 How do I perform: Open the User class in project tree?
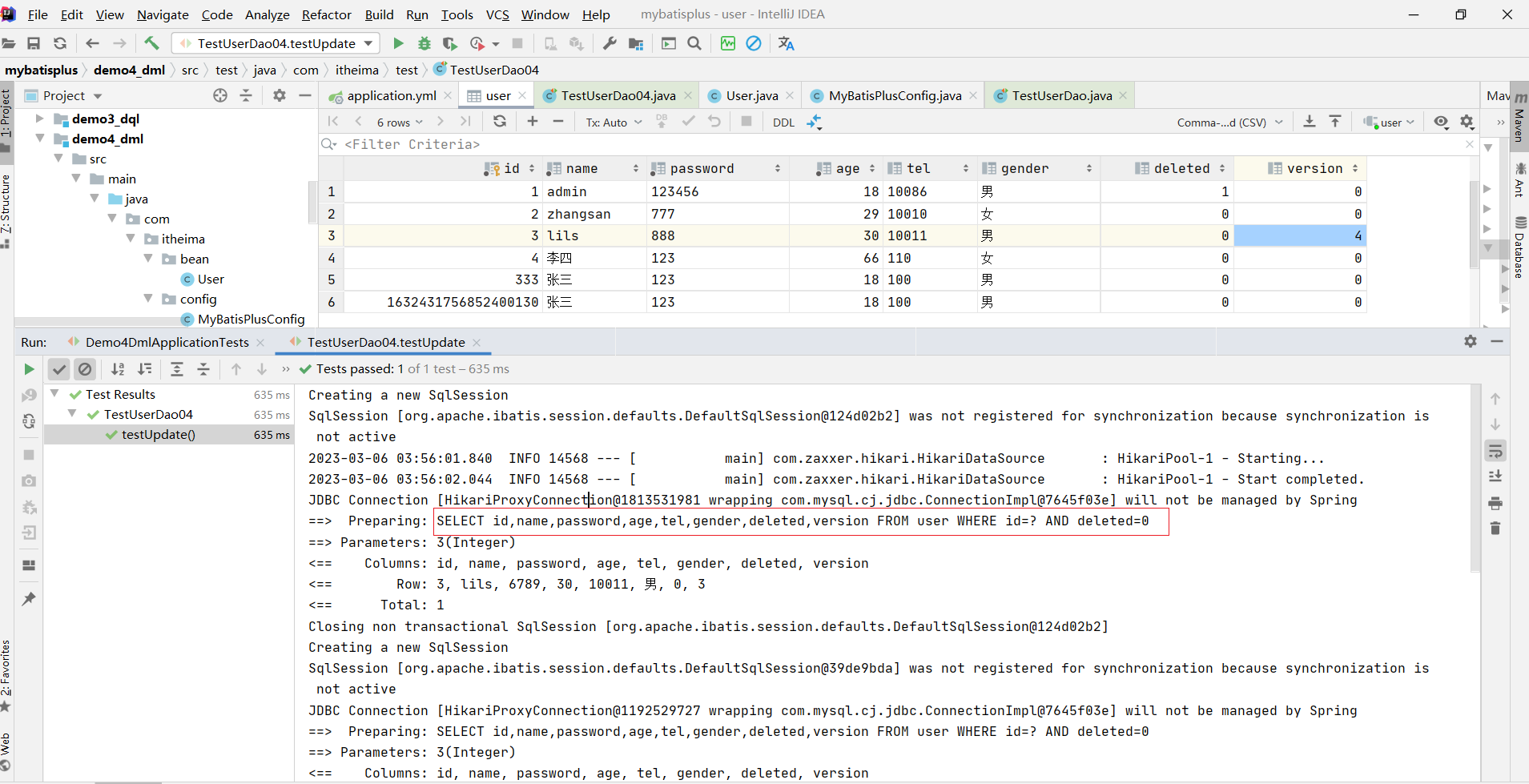pos(210,279)
